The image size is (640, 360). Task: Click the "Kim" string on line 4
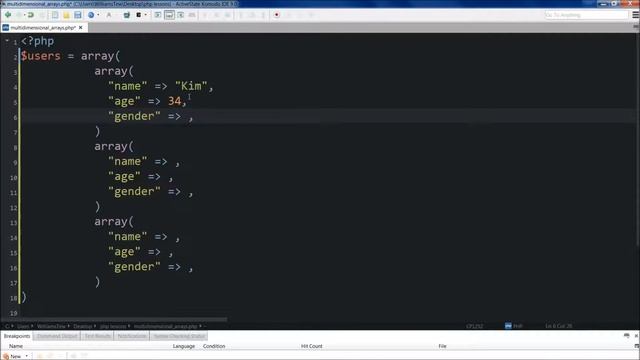click(x=191, y=86)
